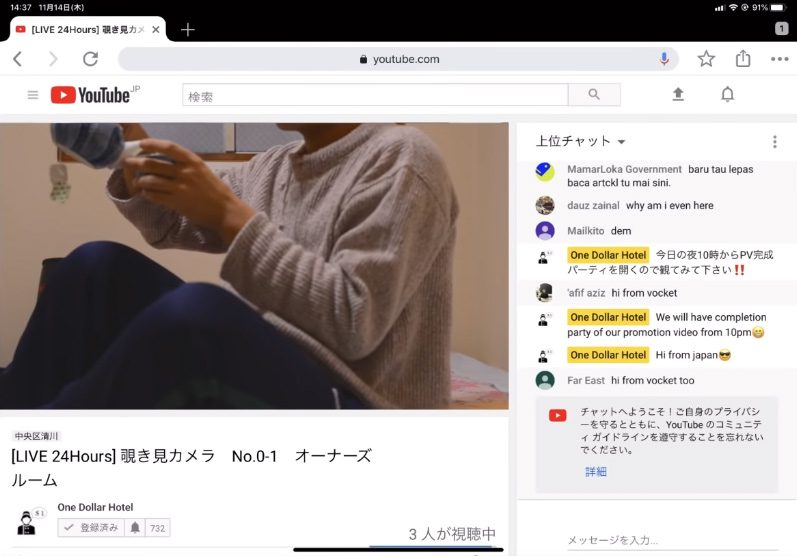Click 'afif aziz avatar in chat
The width and height of the screenshot is (797, 556).
tap(545, 293)
